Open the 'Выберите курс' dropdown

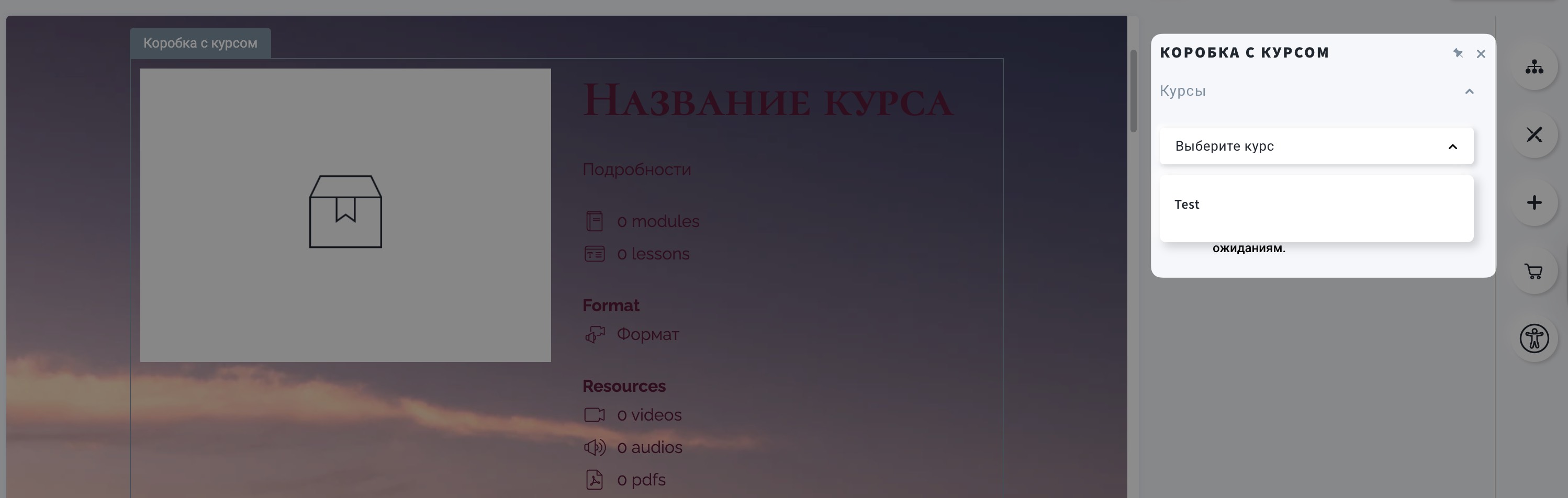[1316, 146]
